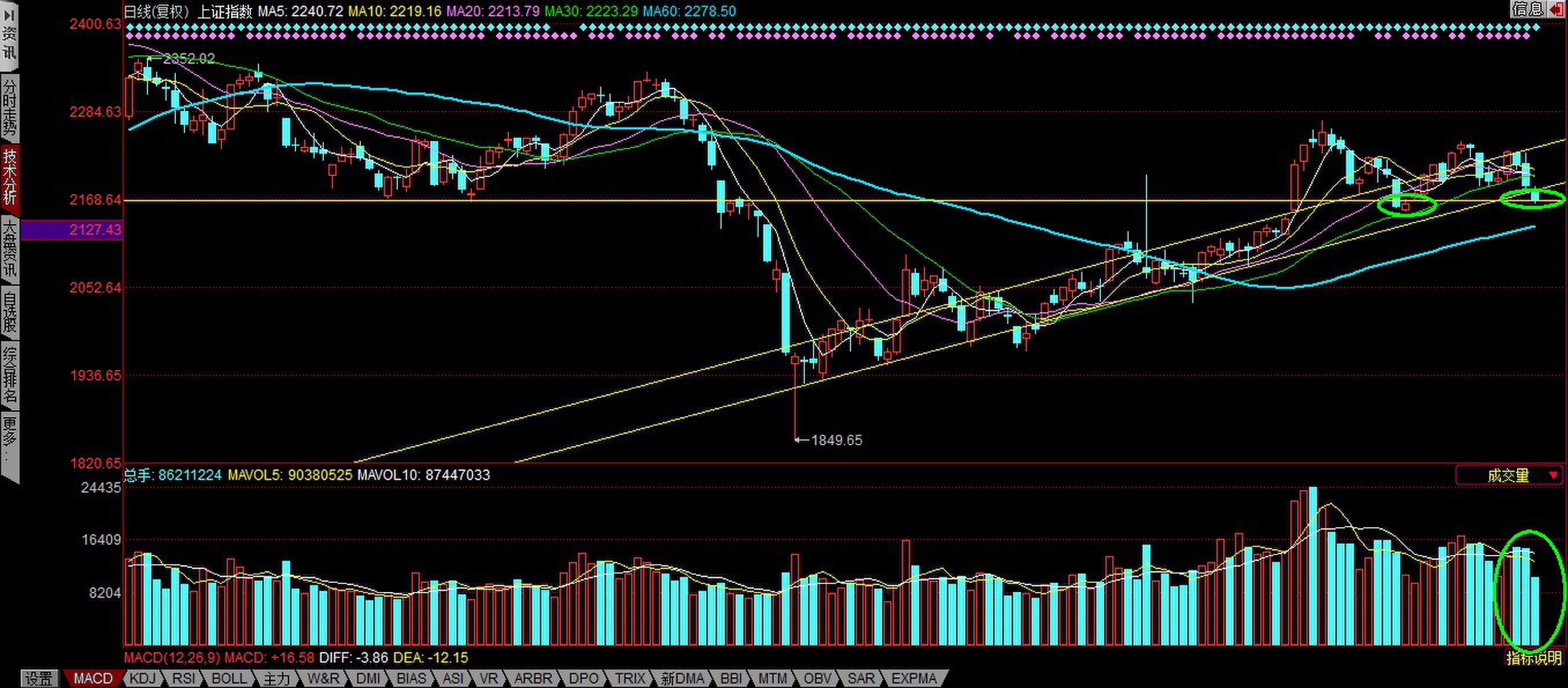
Task: Select the 新DMA indicator tab
Action: (x=682, y=678)
